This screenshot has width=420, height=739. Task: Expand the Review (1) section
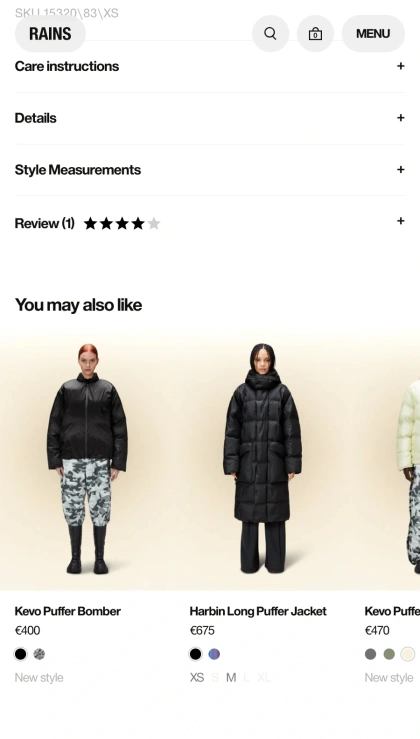tap(210, 222)
